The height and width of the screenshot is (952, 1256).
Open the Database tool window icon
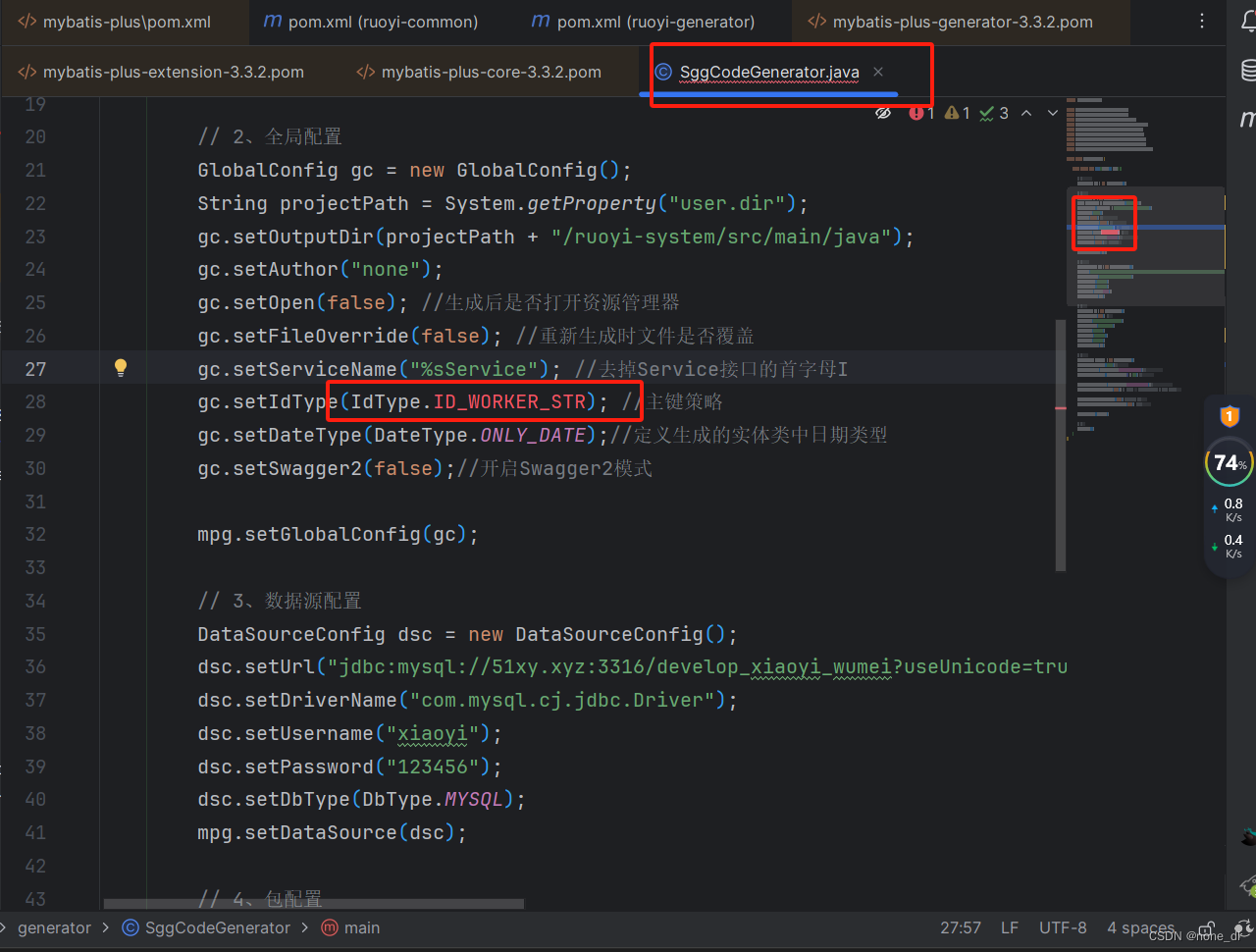point(1246,71)
